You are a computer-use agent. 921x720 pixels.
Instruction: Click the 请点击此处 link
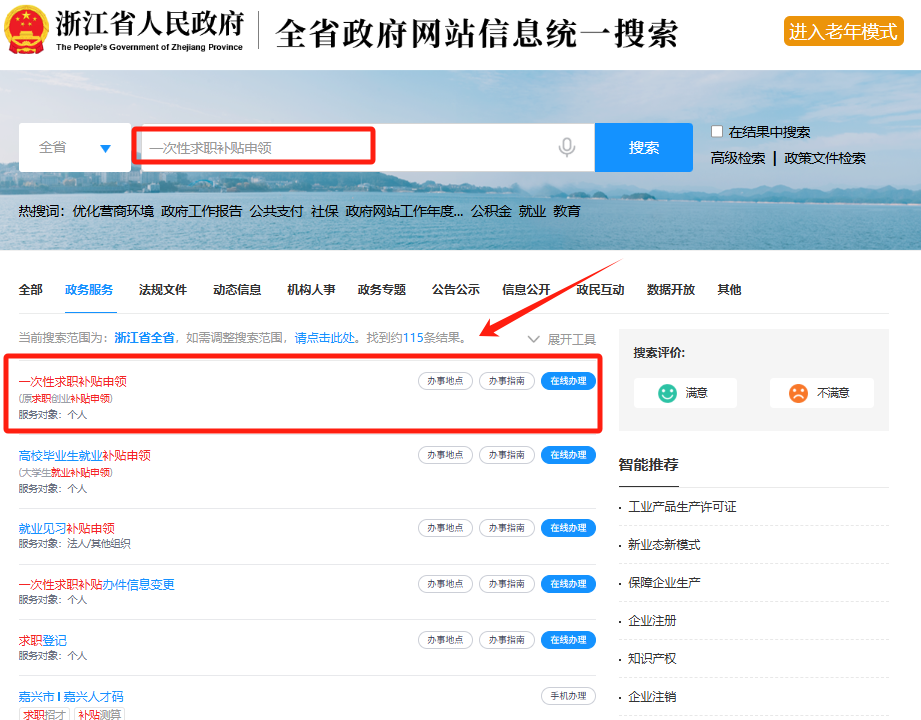[325, 338]
